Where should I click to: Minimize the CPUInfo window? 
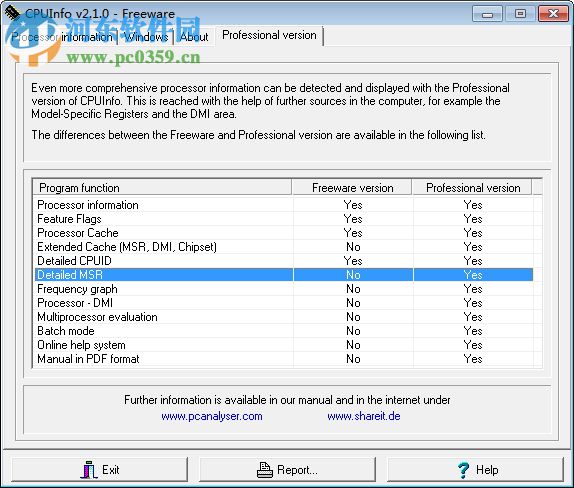[x=487, y=14]
